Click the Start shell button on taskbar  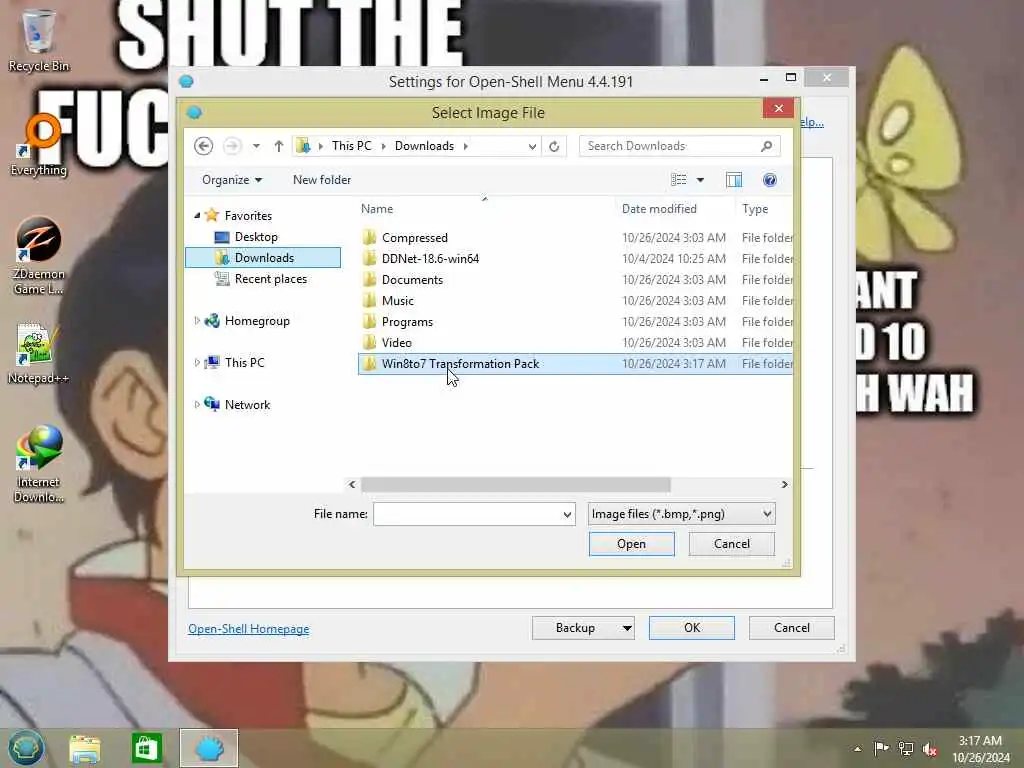(x=25, y=748)
